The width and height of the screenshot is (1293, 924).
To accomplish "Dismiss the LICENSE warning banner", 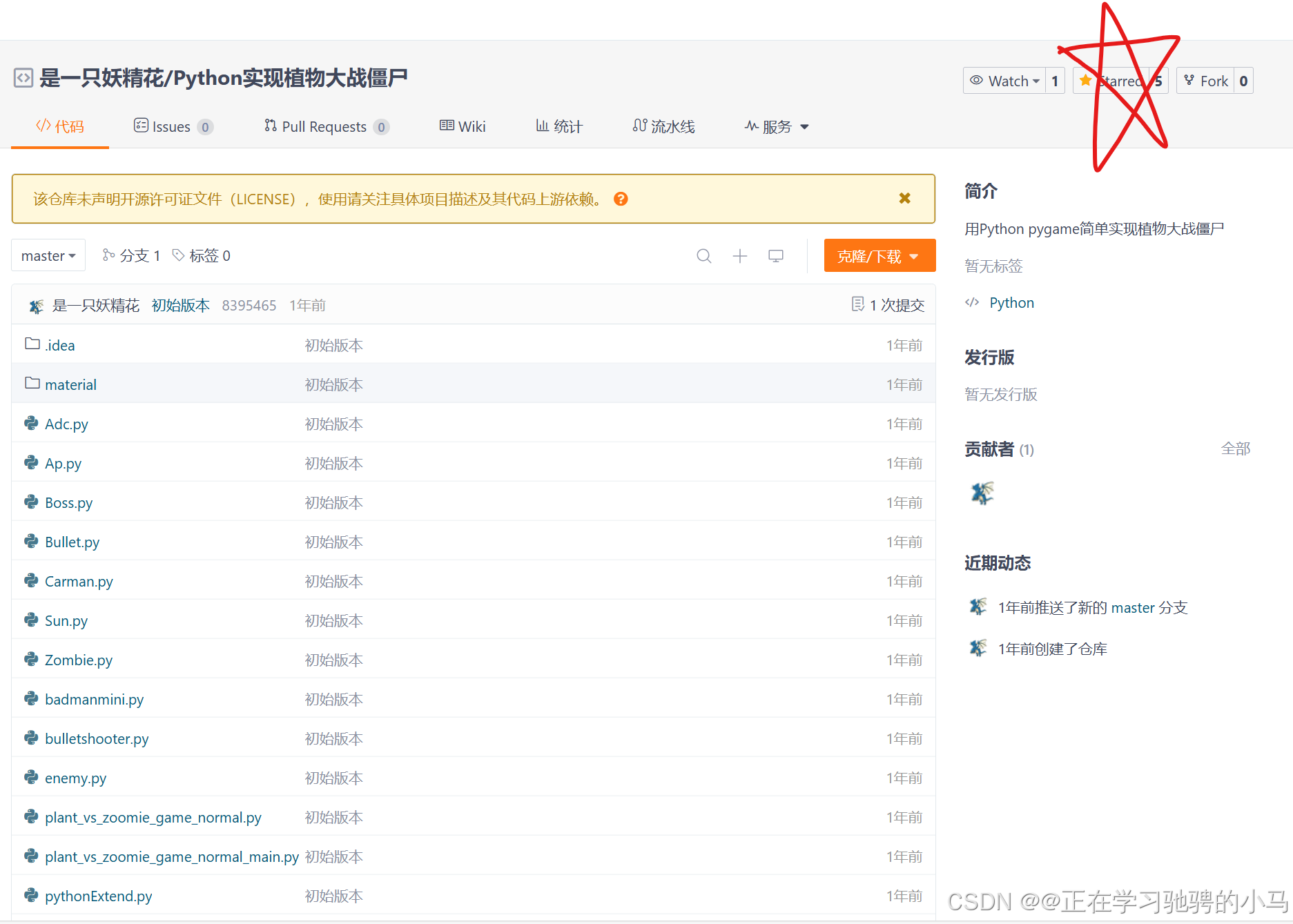I will pyautogui.click(x=904, y=199).
